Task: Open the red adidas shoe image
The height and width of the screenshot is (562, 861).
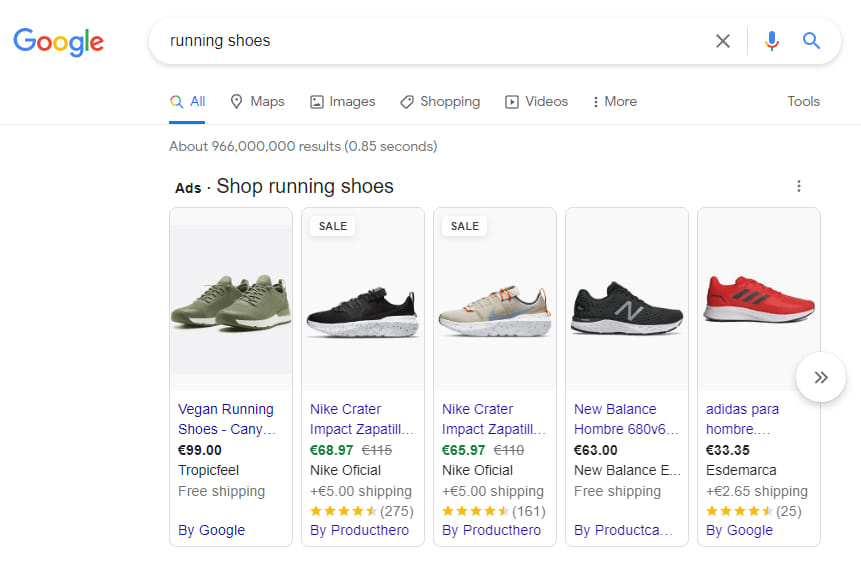Action: (x=759, y=299)
